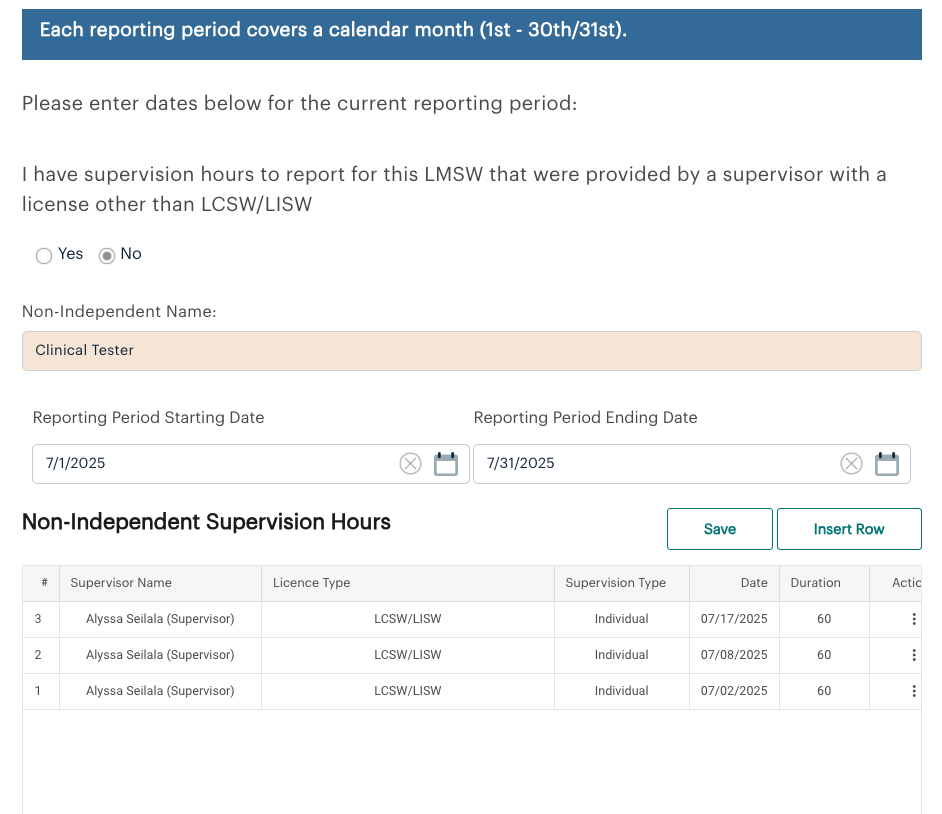The image size is (942, 814).
Task: Sort by the Date column header
Action: click(x=734, y=583)
